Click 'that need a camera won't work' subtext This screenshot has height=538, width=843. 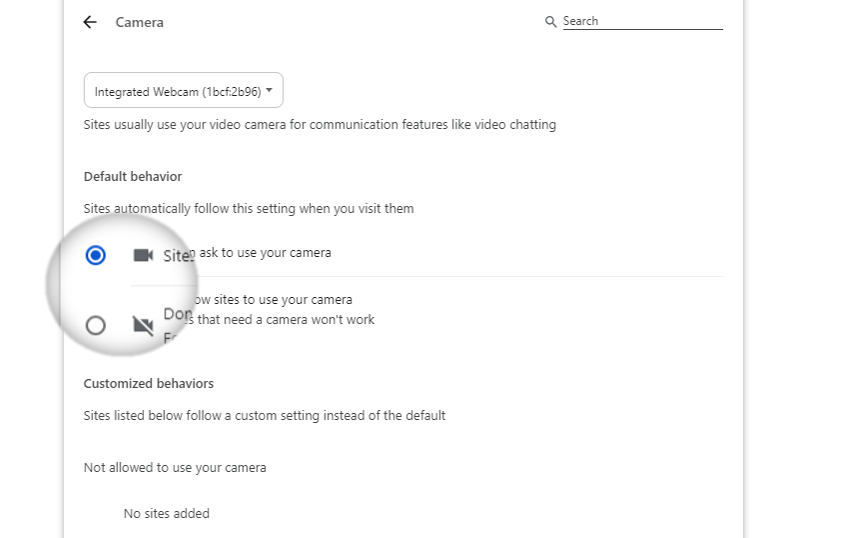[286, 319]
